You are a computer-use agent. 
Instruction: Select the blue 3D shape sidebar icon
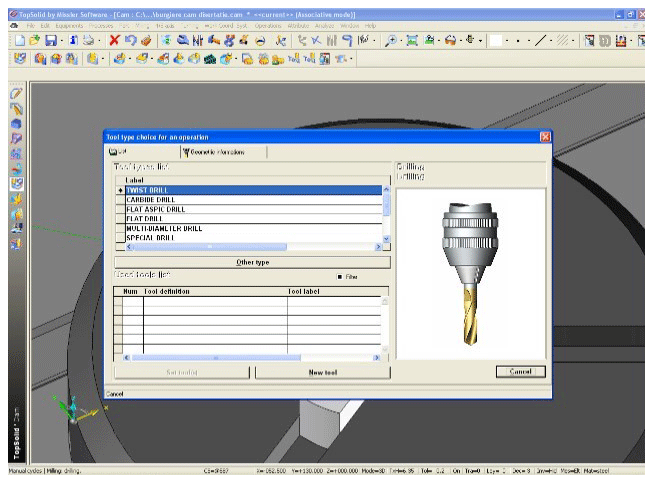coord(15,122)
